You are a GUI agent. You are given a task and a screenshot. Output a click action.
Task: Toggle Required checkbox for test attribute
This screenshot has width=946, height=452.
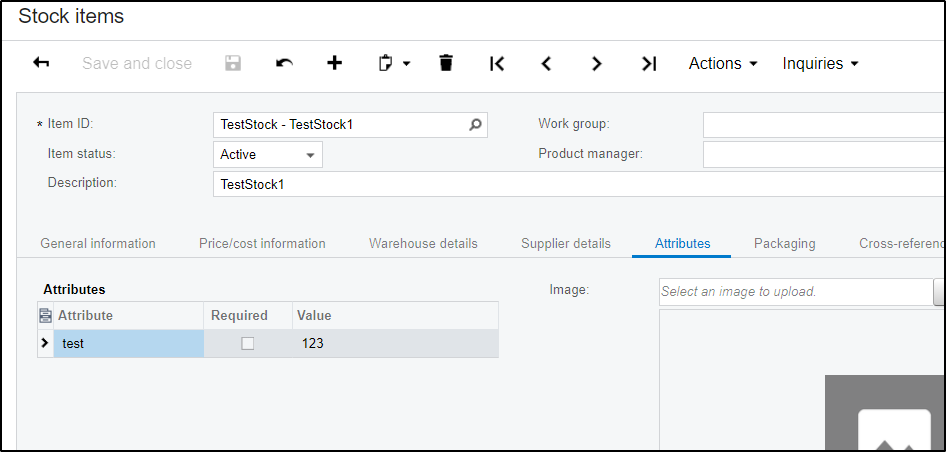pyautogui.click(x=247, y=343)
